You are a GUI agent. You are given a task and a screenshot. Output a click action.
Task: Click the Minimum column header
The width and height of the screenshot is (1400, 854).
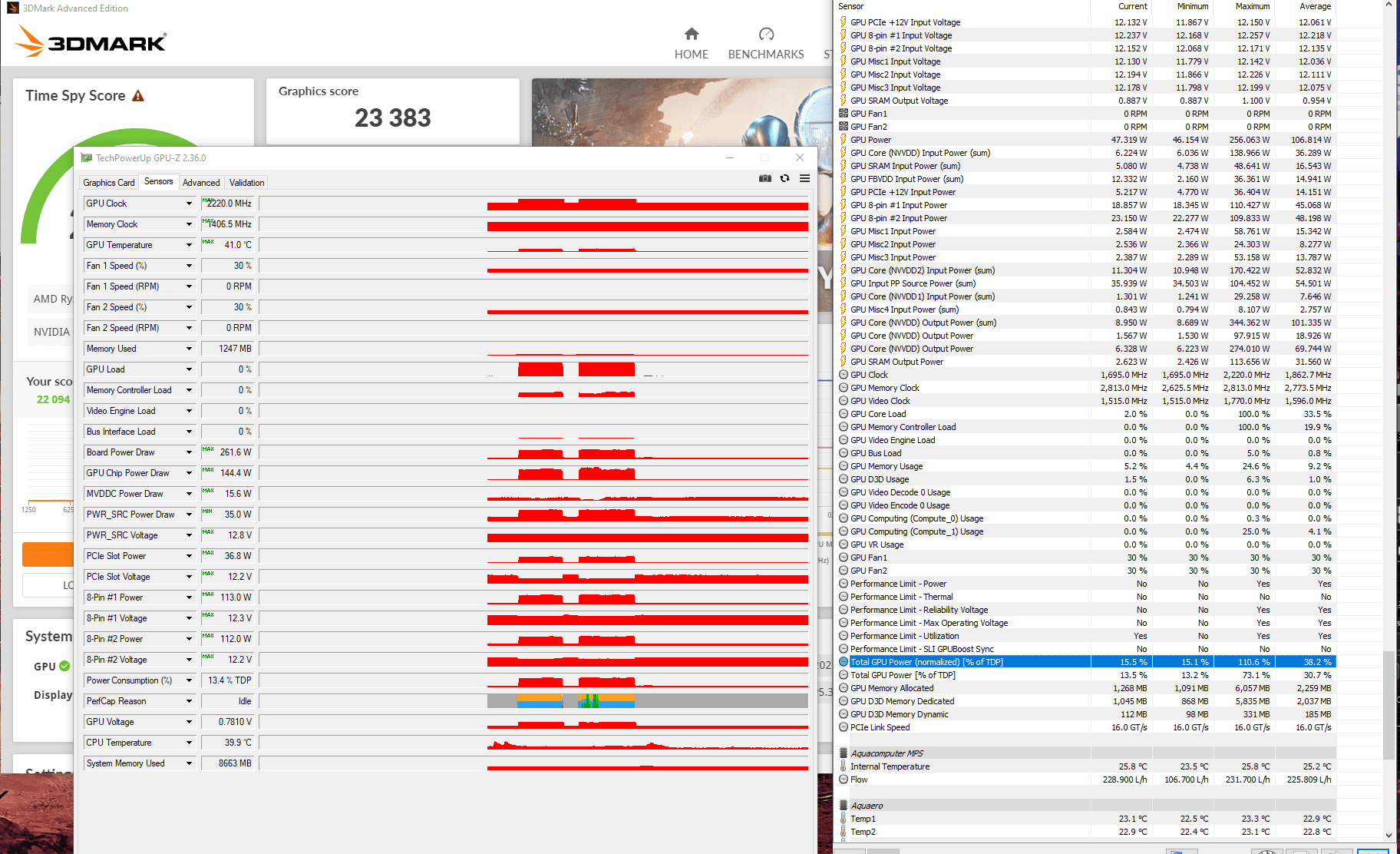(1182, 6)
